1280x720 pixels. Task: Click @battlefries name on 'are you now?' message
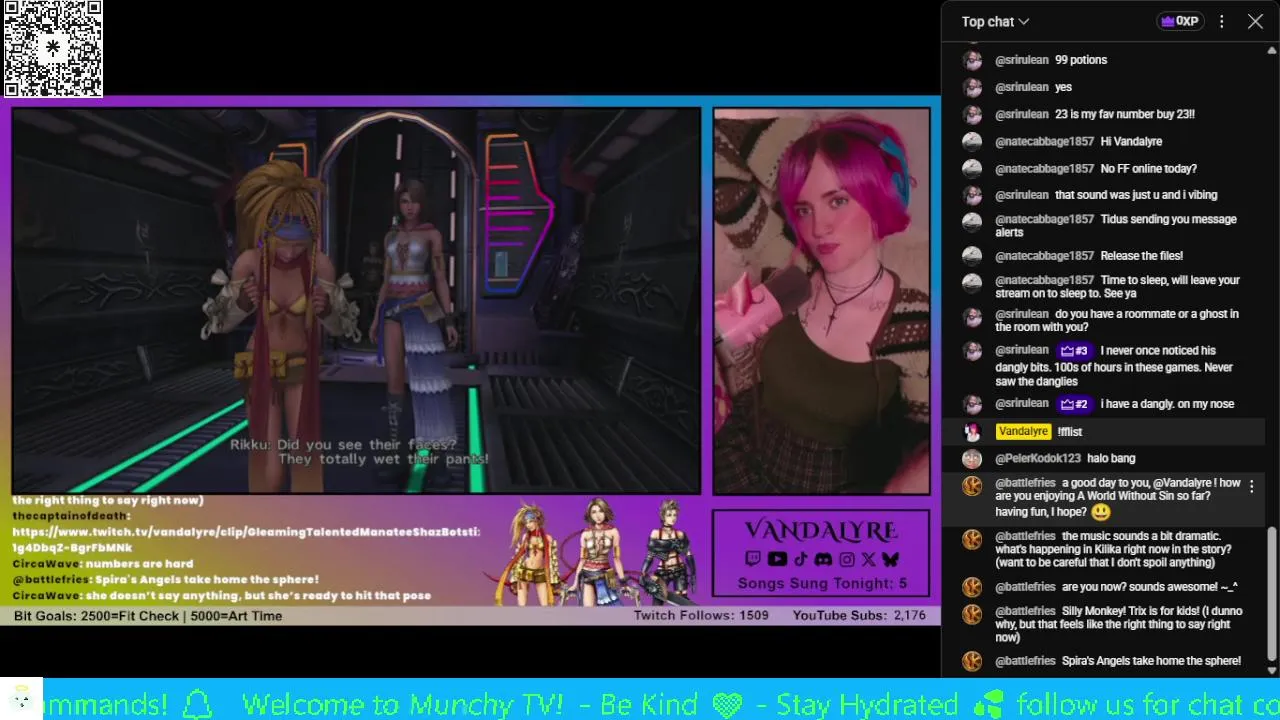1025,587
